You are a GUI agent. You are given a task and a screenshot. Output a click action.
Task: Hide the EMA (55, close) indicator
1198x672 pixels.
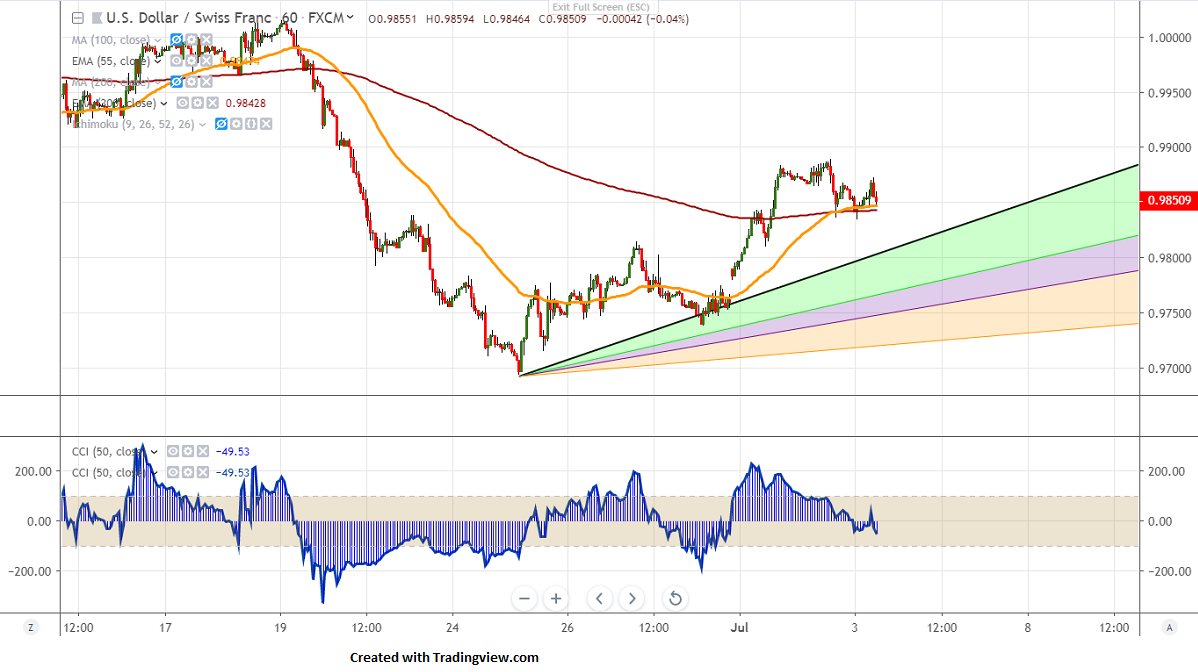(x=176, y=60)
